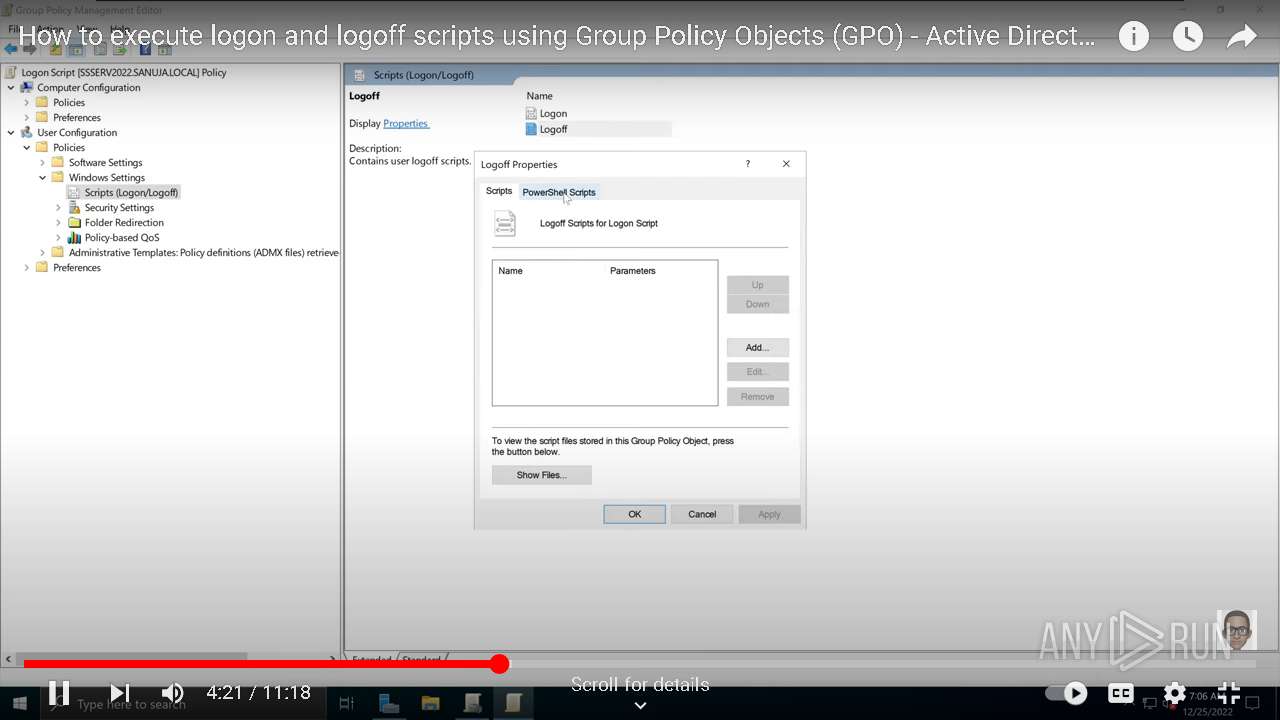This screenshot has width=1280, height=720.
Task: Mute the video volume
Action: pos(173,692)
